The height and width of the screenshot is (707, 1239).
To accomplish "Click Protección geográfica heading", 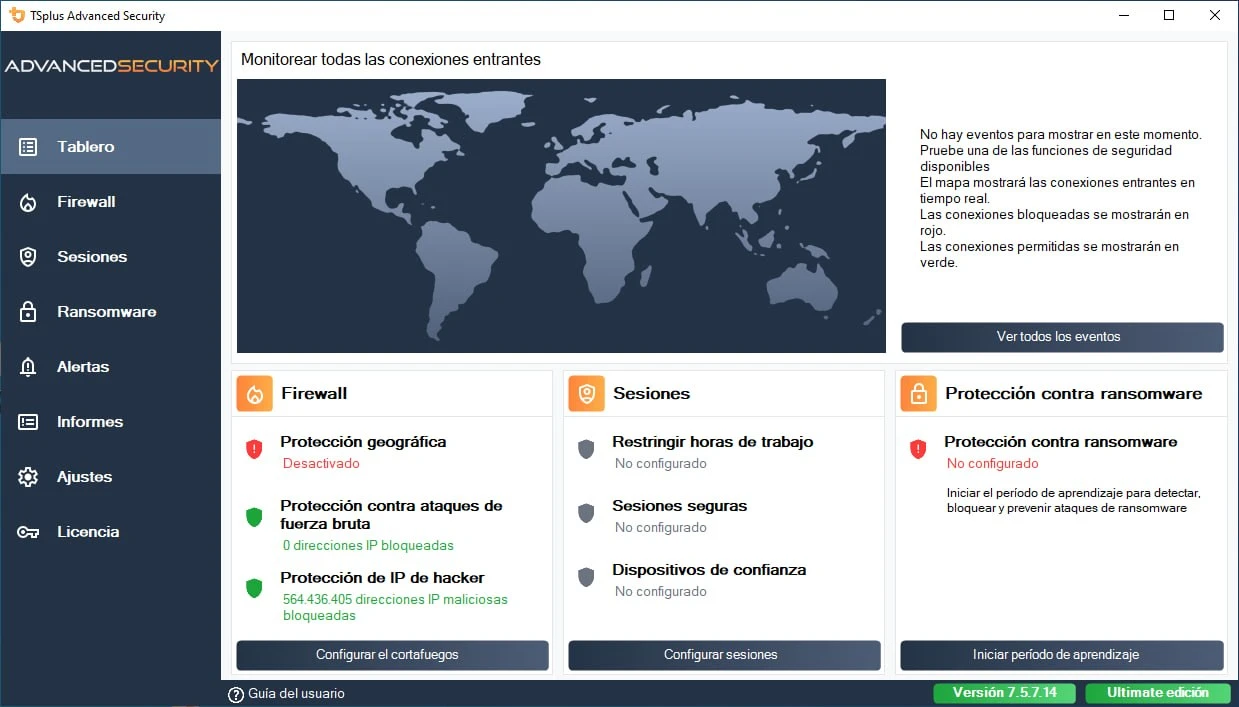I will tap(363, 442).
